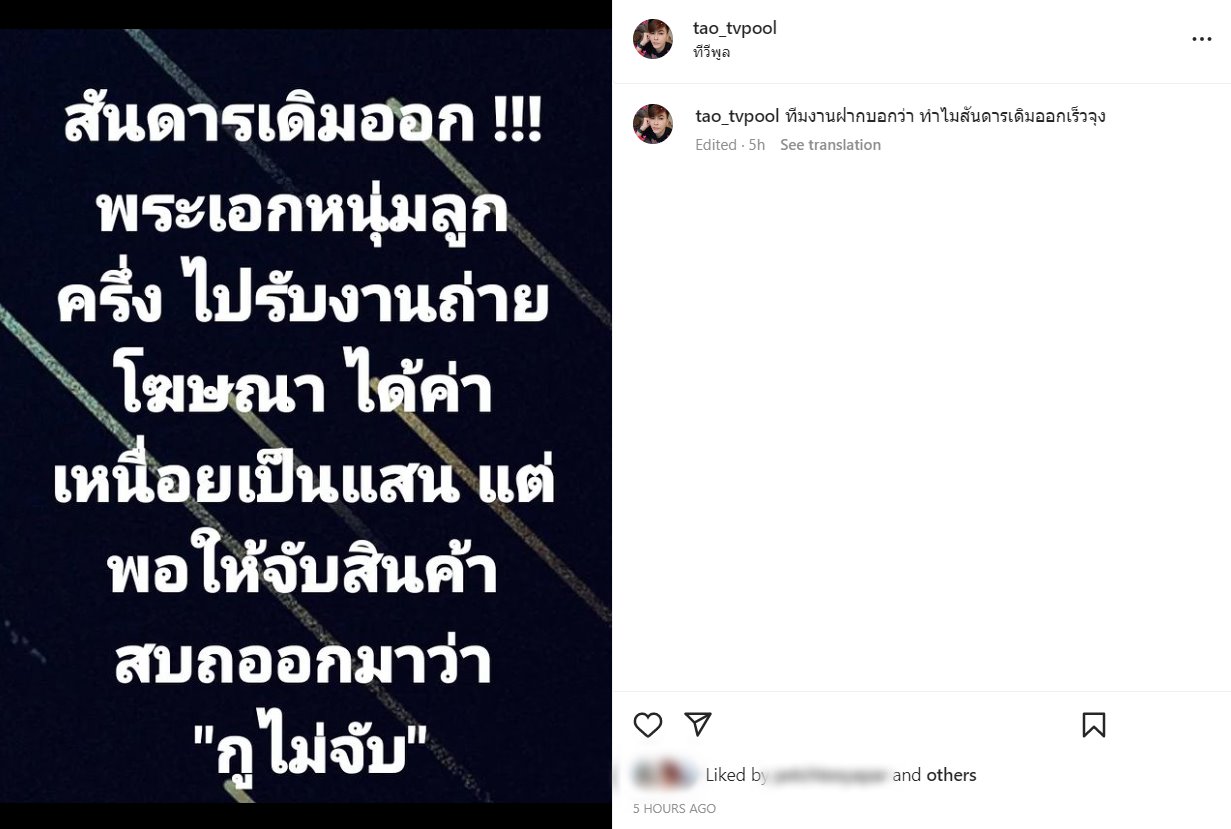This screenshot has width=1231, height=829.
Task: Click the Edited · 5h timestamp
Action: coord(730,145)
